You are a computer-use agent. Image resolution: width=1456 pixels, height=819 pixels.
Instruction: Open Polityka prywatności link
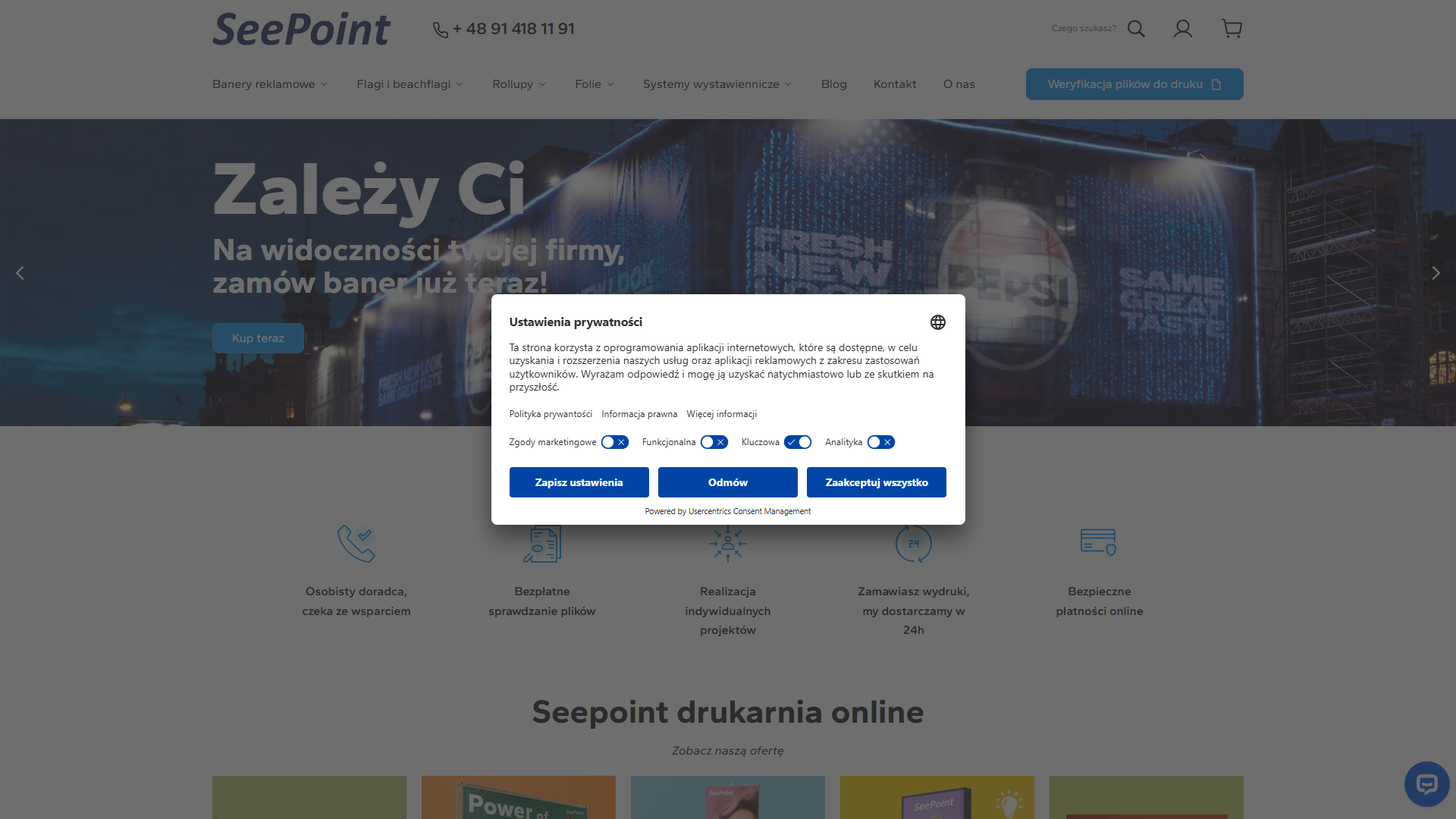pyautogui.click(x=551, y=414)
